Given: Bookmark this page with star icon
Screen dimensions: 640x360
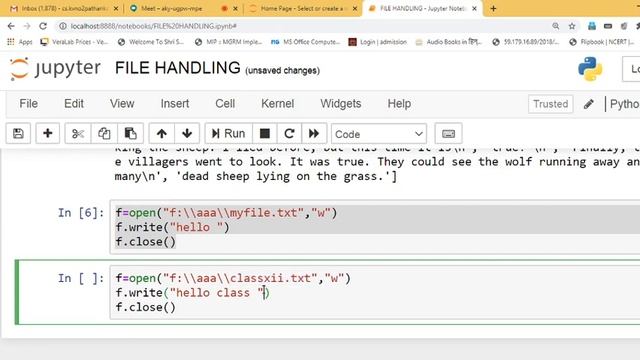Looking at the screenshot, I should 572,26.
